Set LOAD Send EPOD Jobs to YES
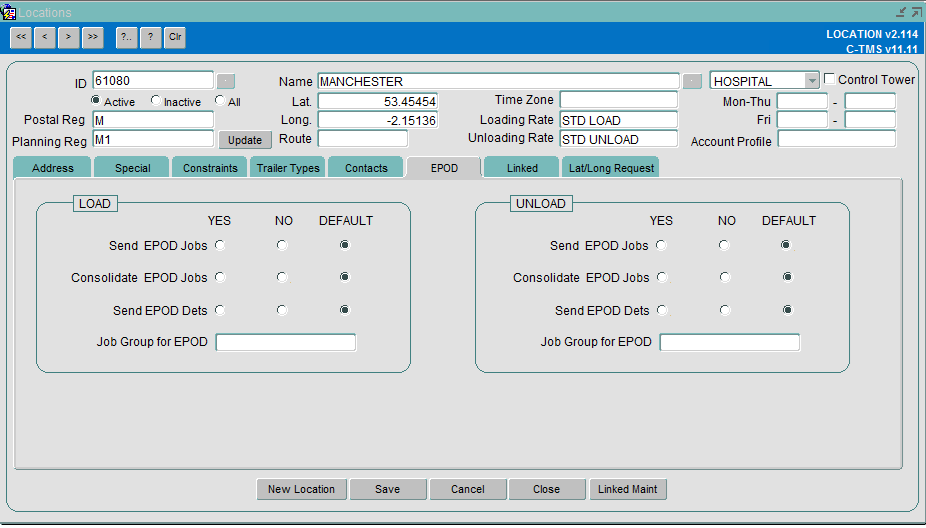Viewport: 926px width, 528px height. [x=220, y=245]
